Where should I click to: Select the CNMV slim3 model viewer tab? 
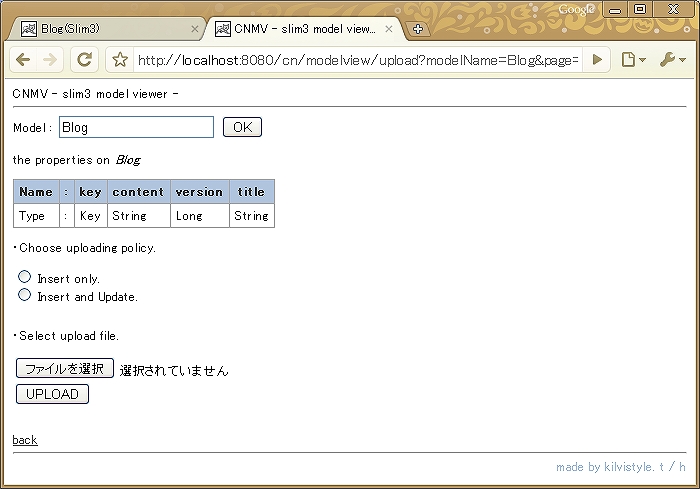[x=304, y=29]
